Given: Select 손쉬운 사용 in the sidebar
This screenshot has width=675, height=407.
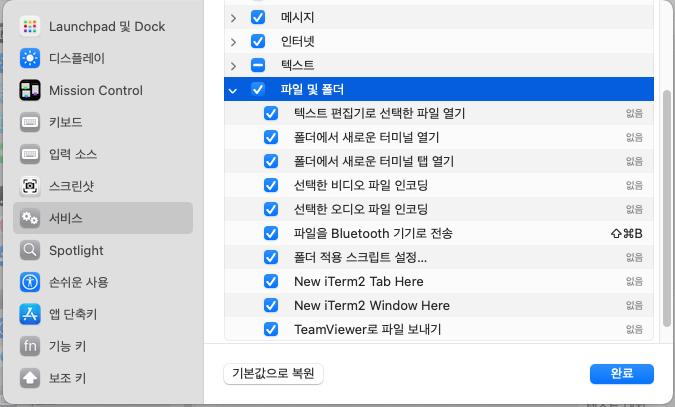Looking at the screenshot, I should tap(103, 282).
